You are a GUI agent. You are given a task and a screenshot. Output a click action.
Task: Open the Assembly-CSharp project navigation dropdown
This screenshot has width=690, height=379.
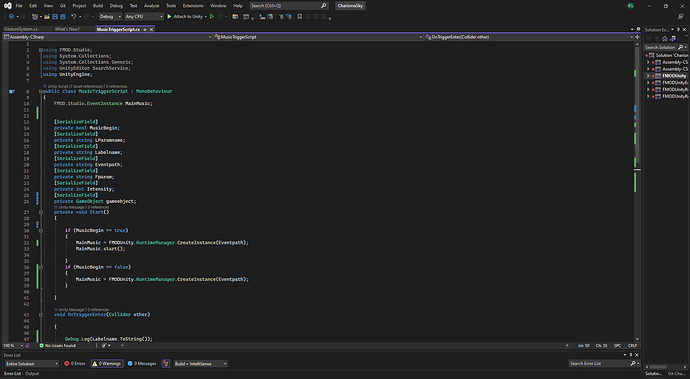107,37
